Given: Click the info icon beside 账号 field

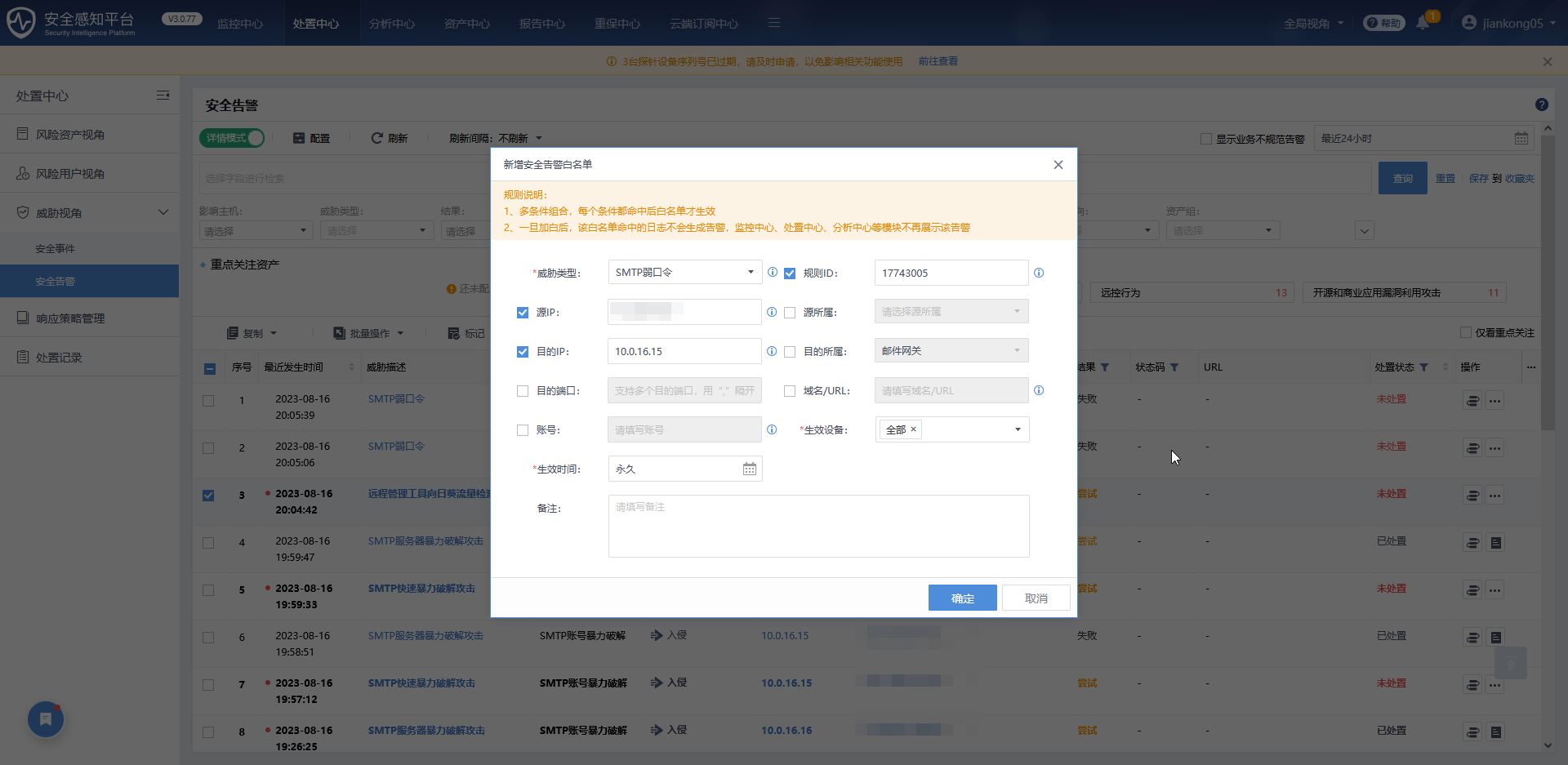Looking at the screenshot, I should coord(772,429).
